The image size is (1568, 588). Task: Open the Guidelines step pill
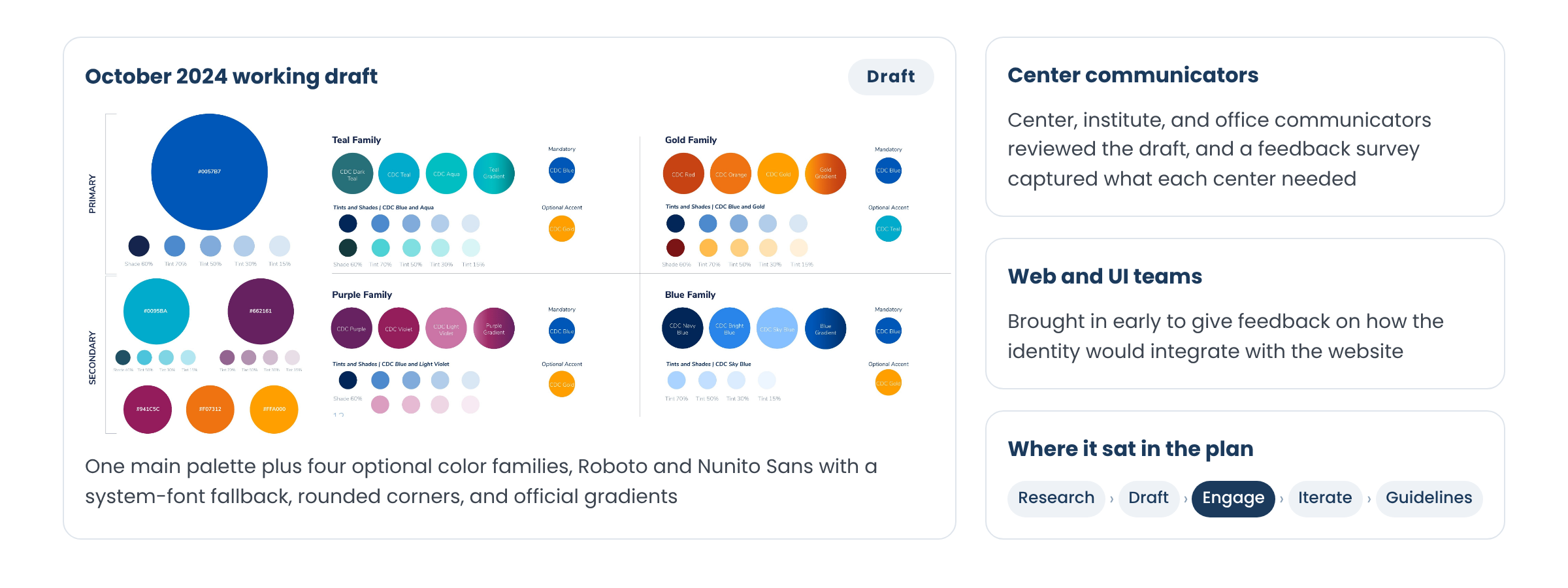1428,498
